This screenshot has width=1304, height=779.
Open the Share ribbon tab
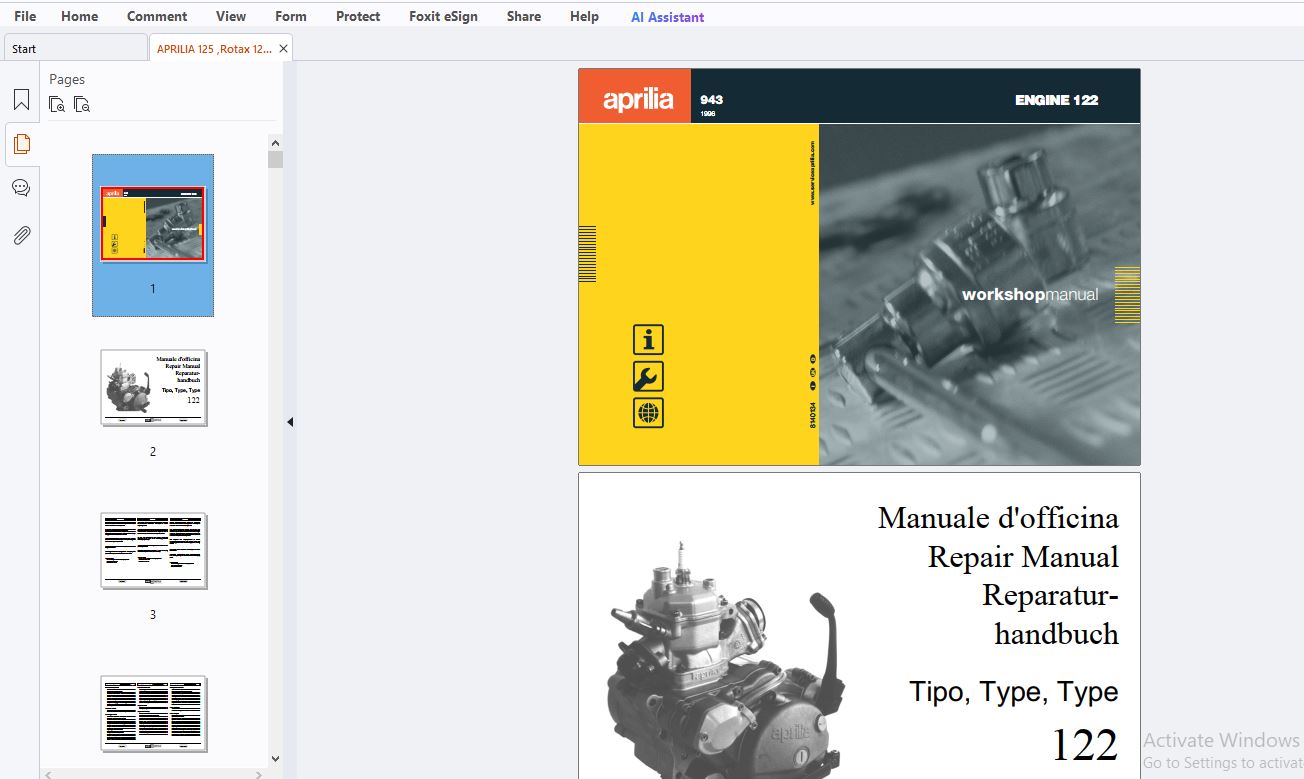tap(524, 16)
